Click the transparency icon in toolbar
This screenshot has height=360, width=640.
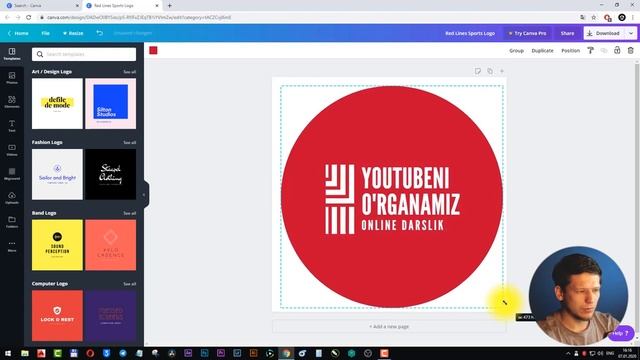click(604, 50)
